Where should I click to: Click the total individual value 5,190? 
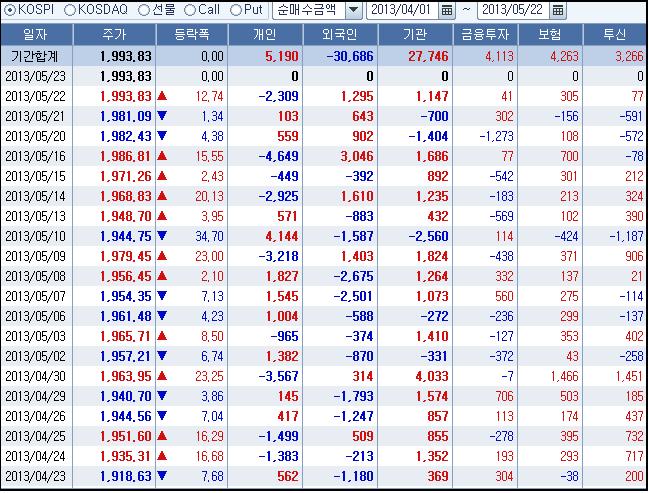282,56
